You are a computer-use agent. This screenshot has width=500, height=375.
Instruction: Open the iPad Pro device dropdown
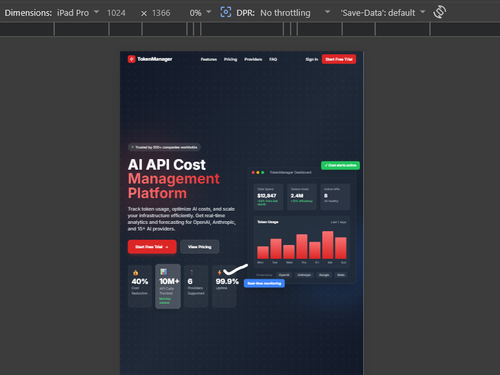78,13
